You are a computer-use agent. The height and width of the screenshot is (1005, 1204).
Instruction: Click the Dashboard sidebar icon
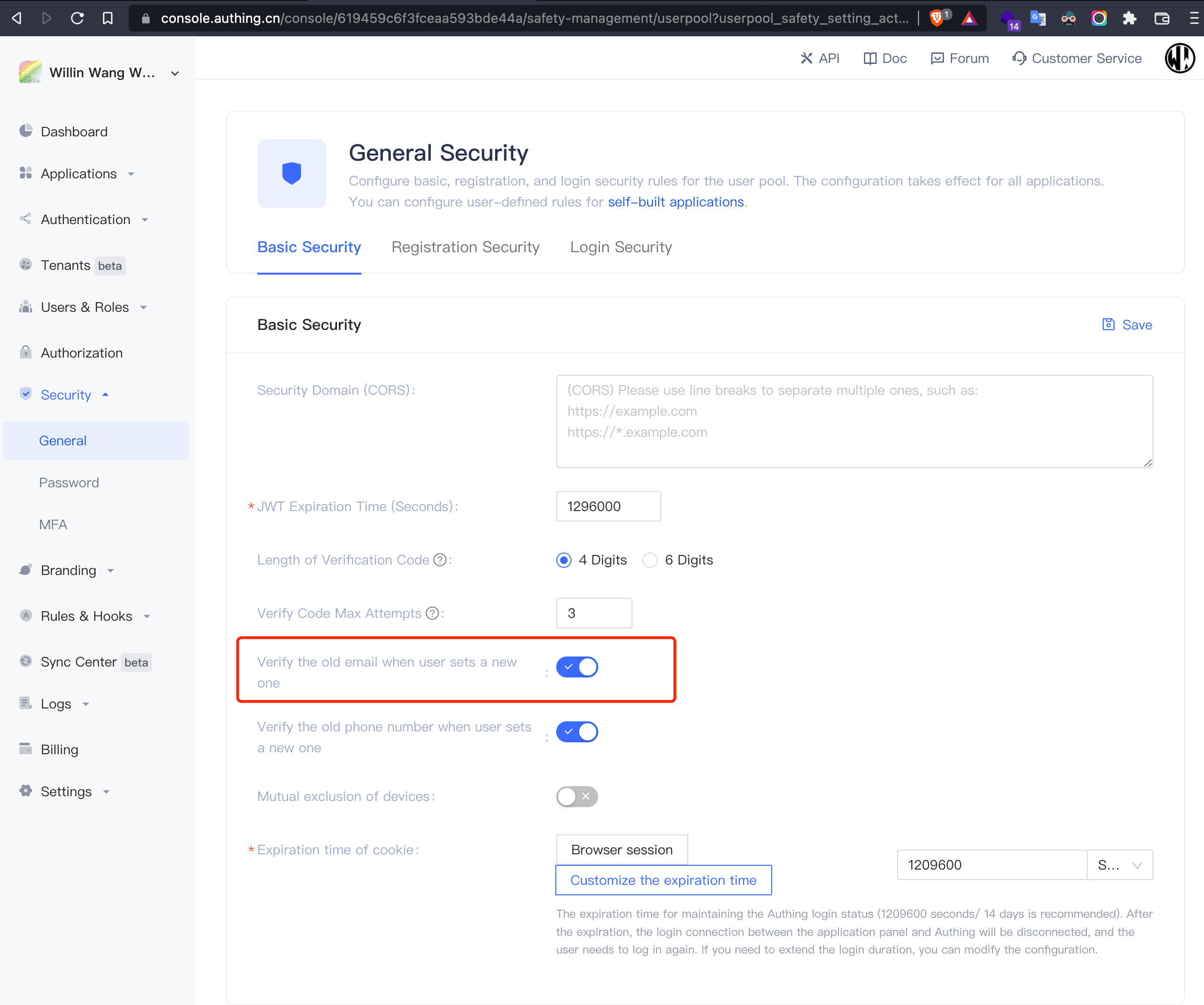click(x=26, y=132)
